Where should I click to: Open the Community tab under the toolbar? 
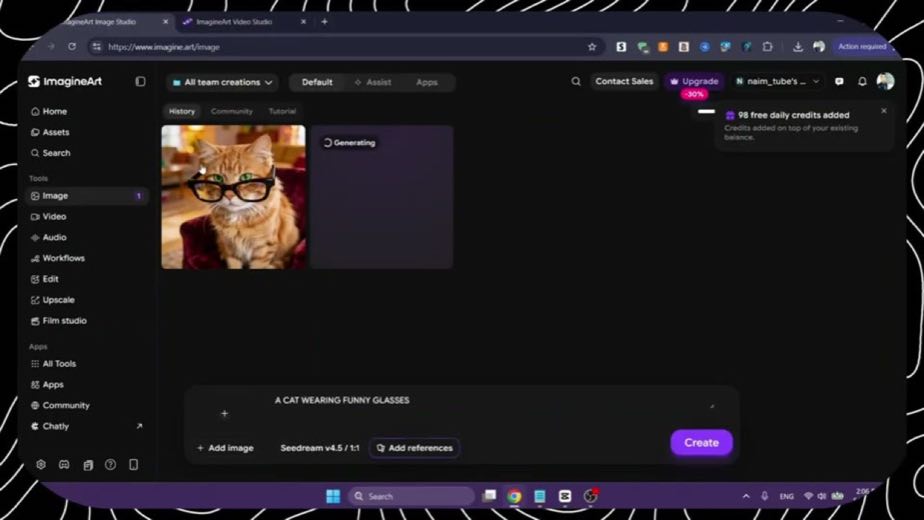[x=232, y=111]
